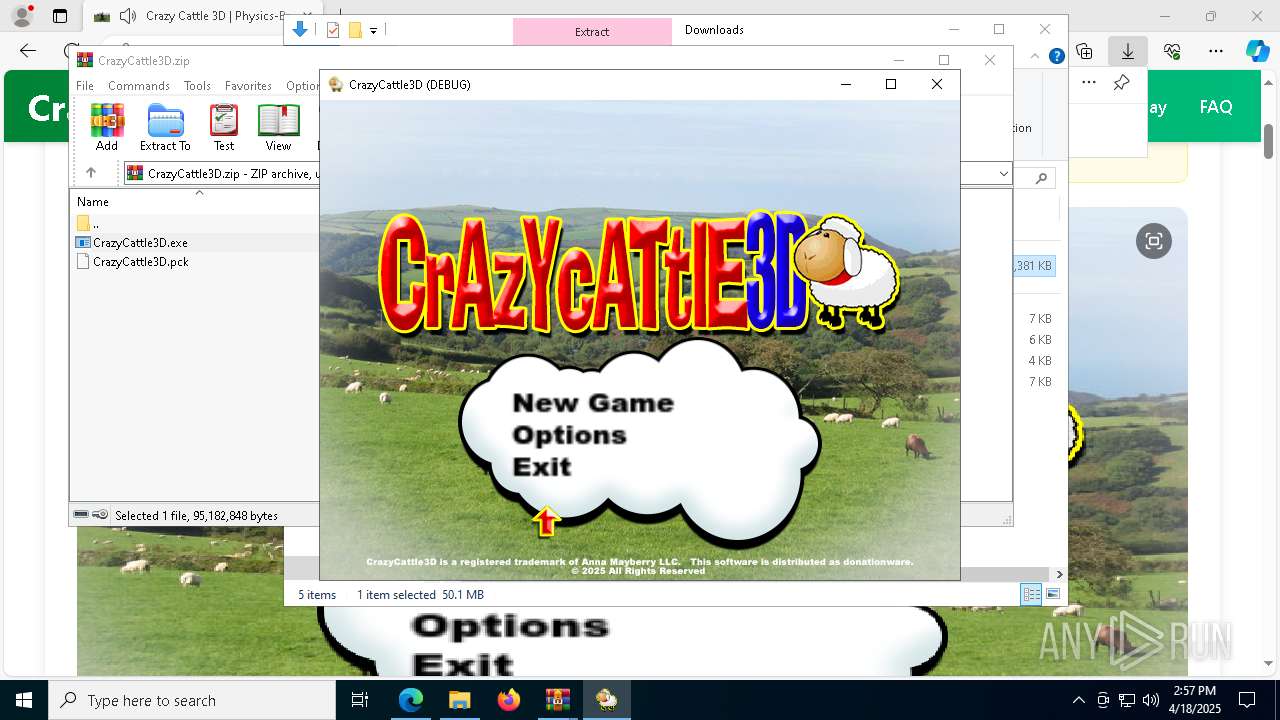1280x720 pixels.
Task: Open Microsoft Edge from the taskbar
Action: [x=411, y=700]
